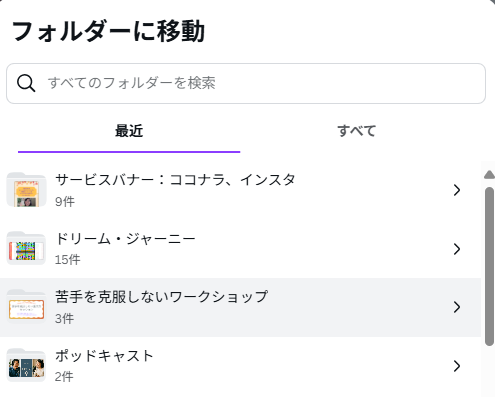Click the サービスバナー folder icon

(x=26, y=190)
